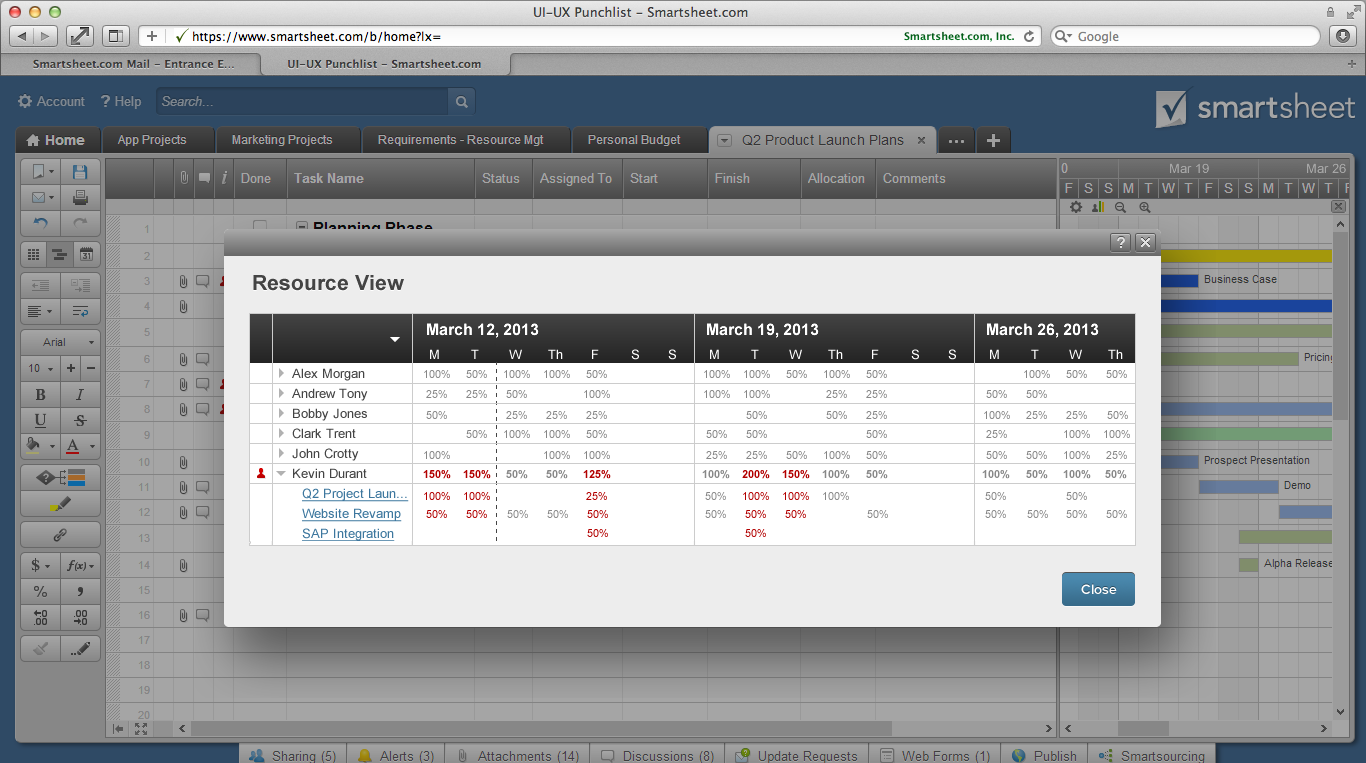Open Website Revamp link
Viewport: 1366px width, 763px height.
[351, 514]
